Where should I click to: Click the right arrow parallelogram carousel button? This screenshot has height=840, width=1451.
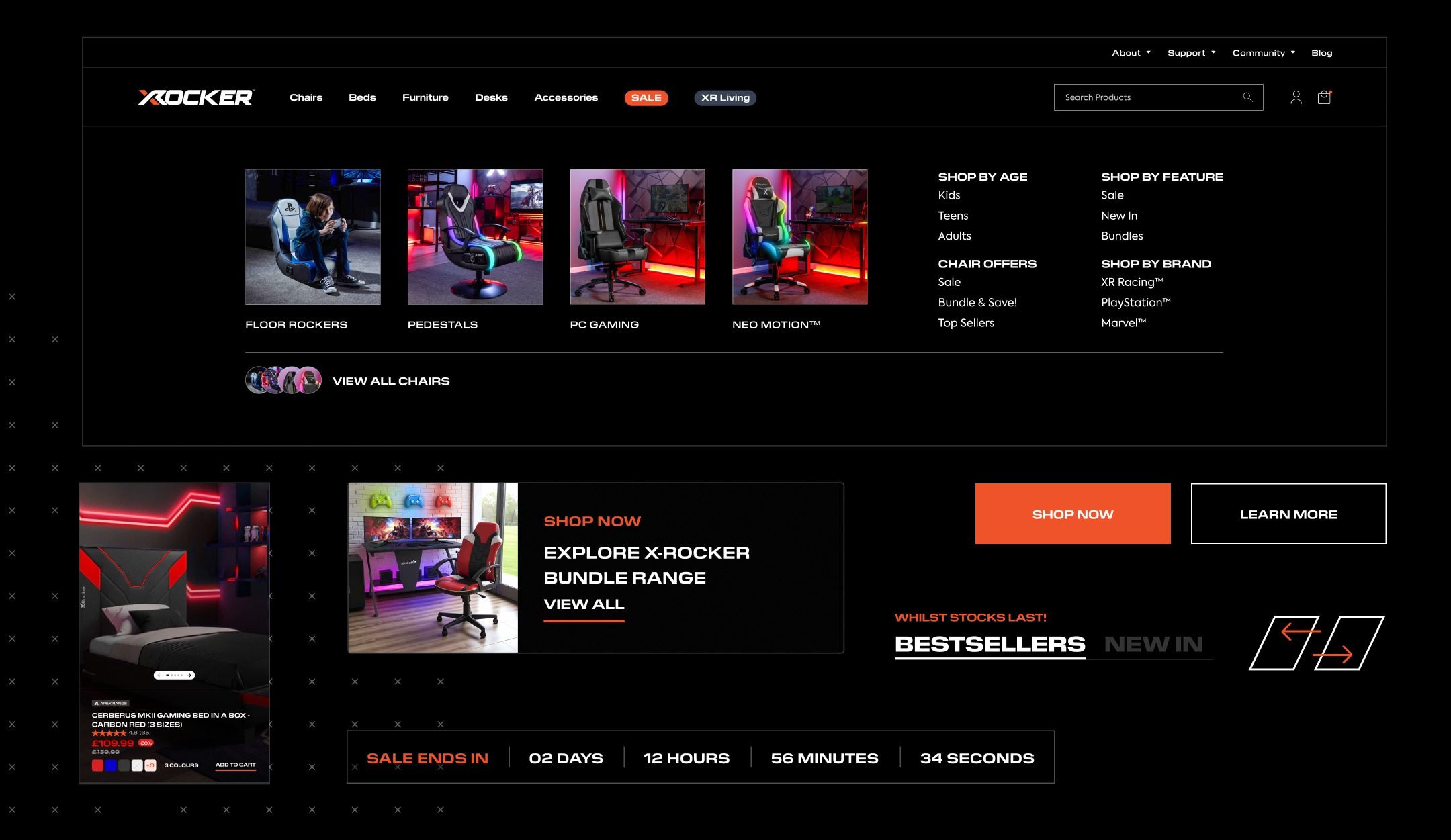click(x=1349, y=643)
